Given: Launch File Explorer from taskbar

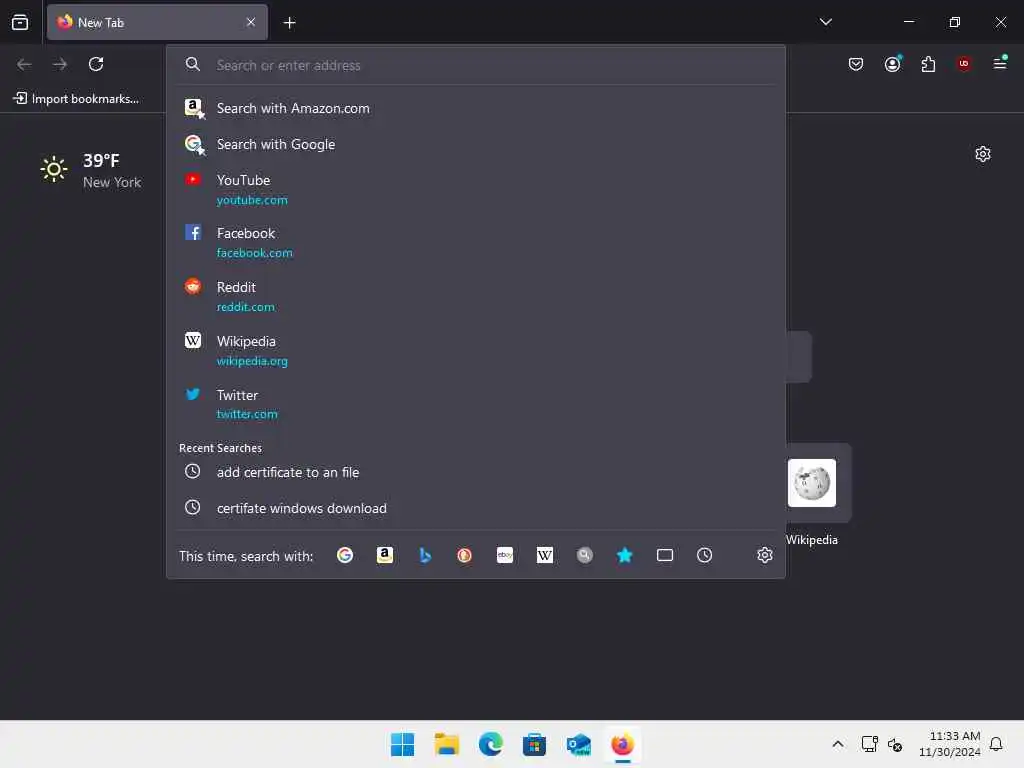Looking at the screenshot, I should click(447, 744).
